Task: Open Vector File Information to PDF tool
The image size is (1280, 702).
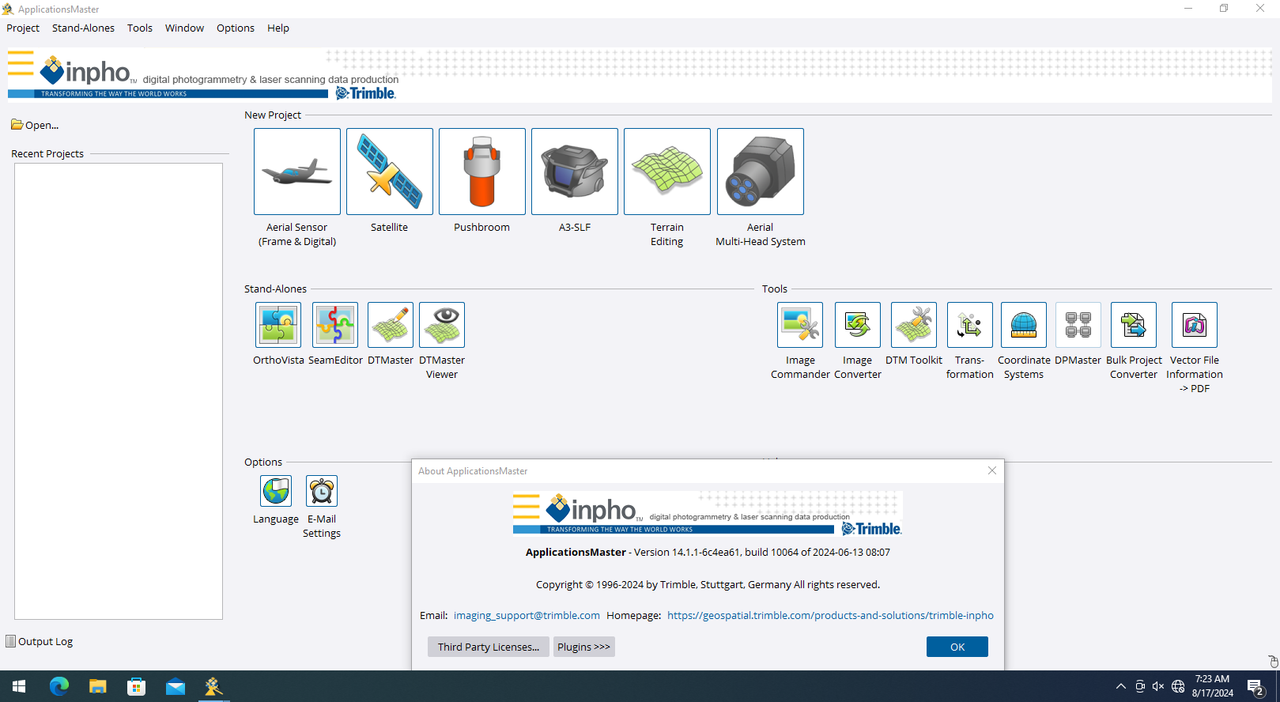Action: point(1194,325)
